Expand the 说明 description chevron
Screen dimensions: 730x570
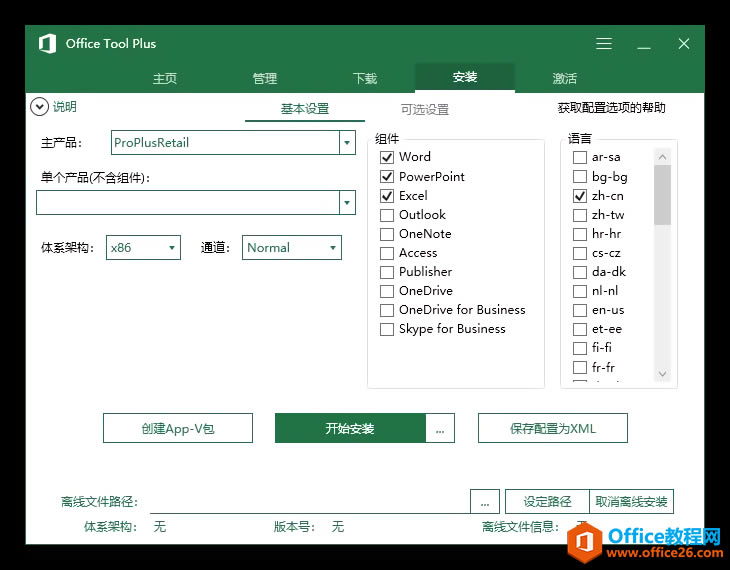point(40,107)
